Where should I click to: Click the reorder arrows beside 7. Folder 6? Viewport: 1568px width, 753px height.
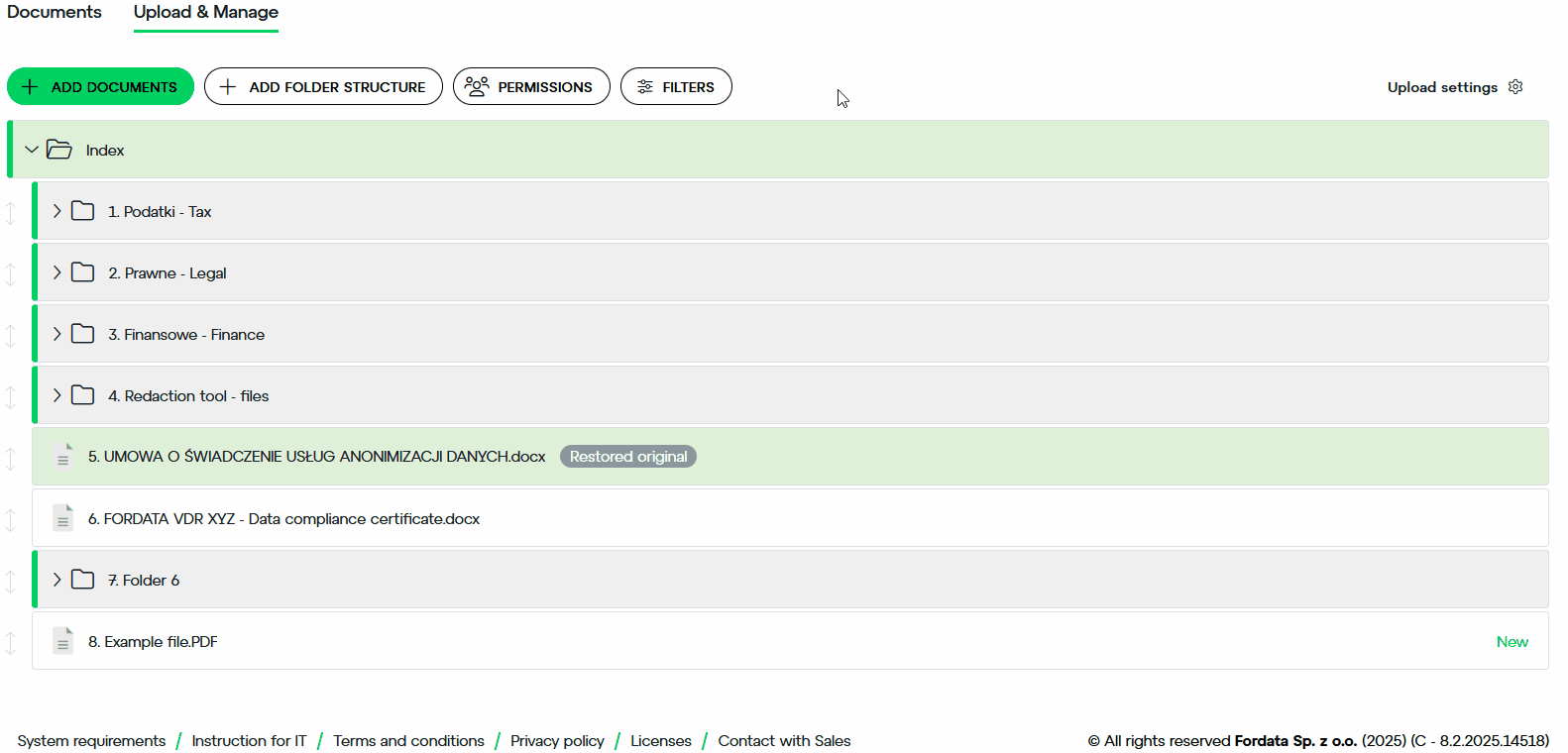click(x=11, y=581)
